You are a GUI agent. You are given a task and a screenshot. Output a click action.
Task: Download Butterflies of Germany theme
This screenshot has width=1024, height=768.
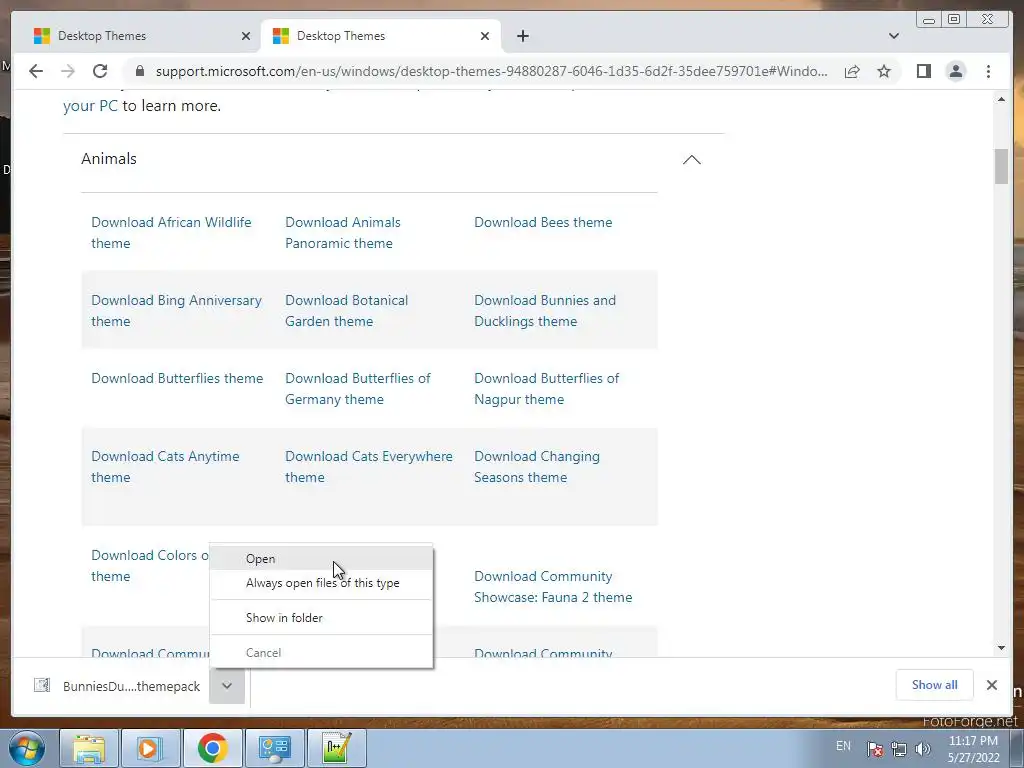click(357, 389)
